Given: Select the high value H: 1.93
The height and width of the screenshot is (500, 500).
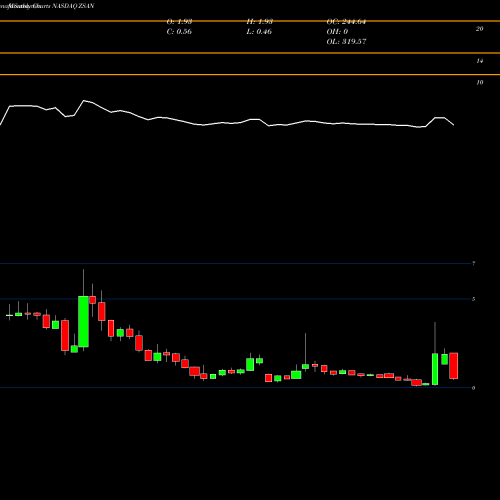Looking at the screenshot, I should pos(259,22).
